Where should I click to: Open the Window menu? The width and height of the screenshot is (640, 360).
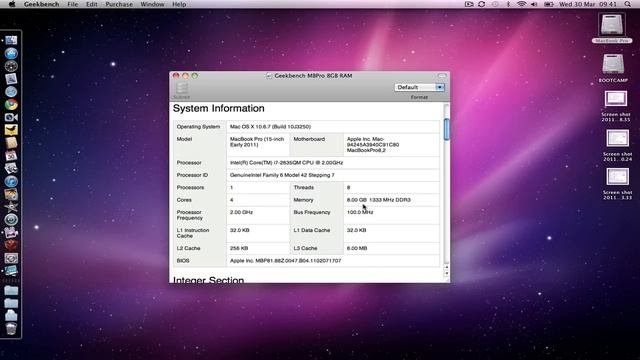coord(152,4)
